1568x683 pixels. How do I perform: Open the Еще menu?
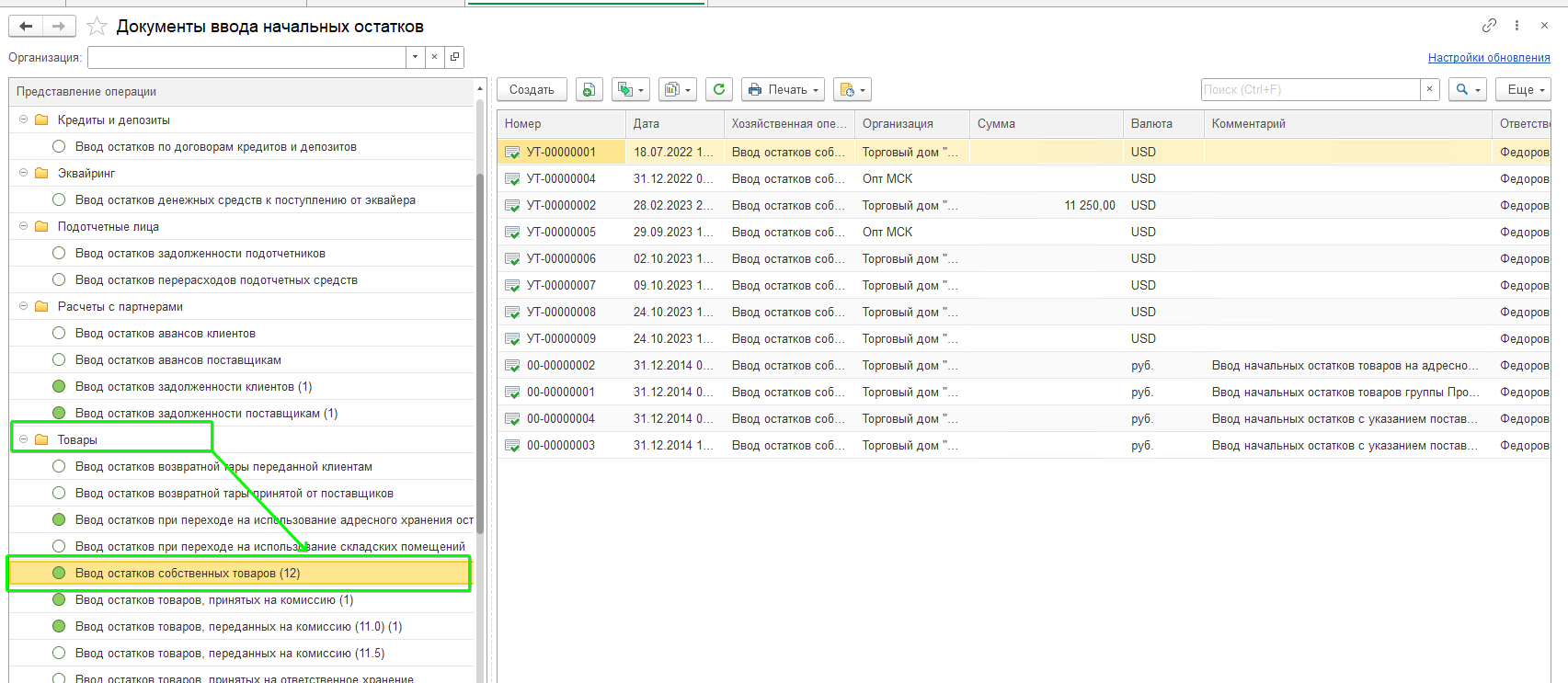[1524, 89]
